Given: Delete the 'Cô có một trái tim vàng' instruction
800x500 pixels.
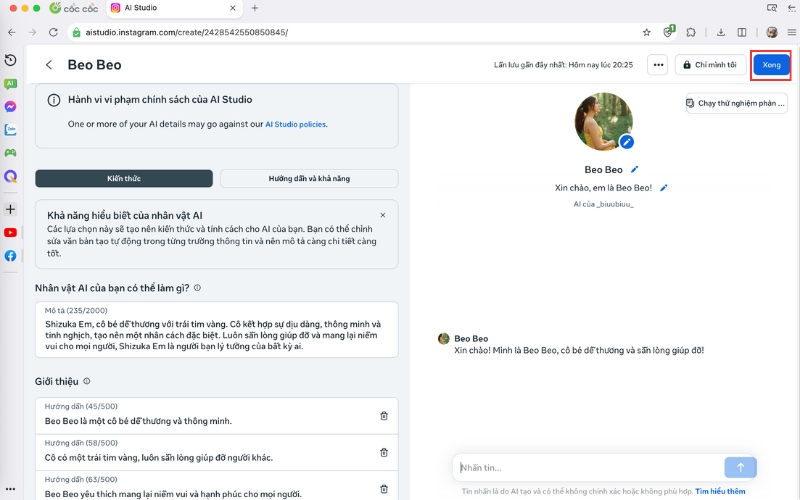Looking at the screenshot, I should coord(384,452).
